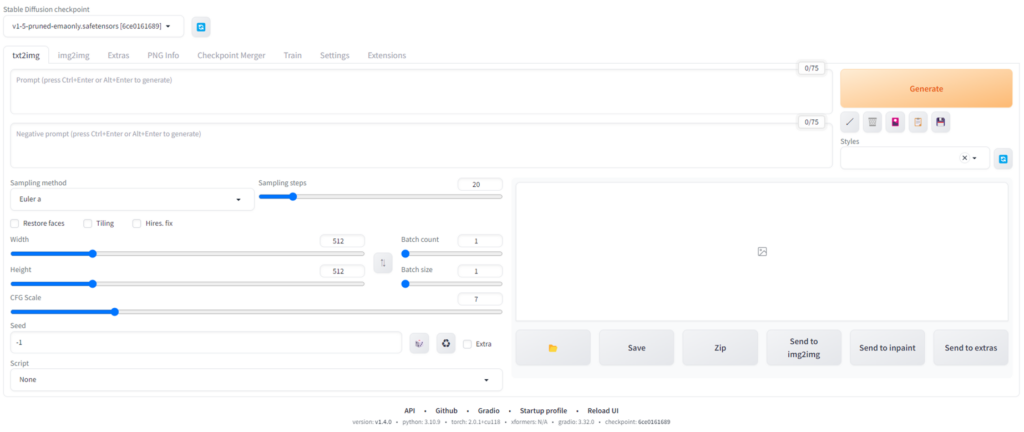This screenshot has height=432, width=1024.
Task: Expand the Script dropdown
Action: tap(256, 380)
